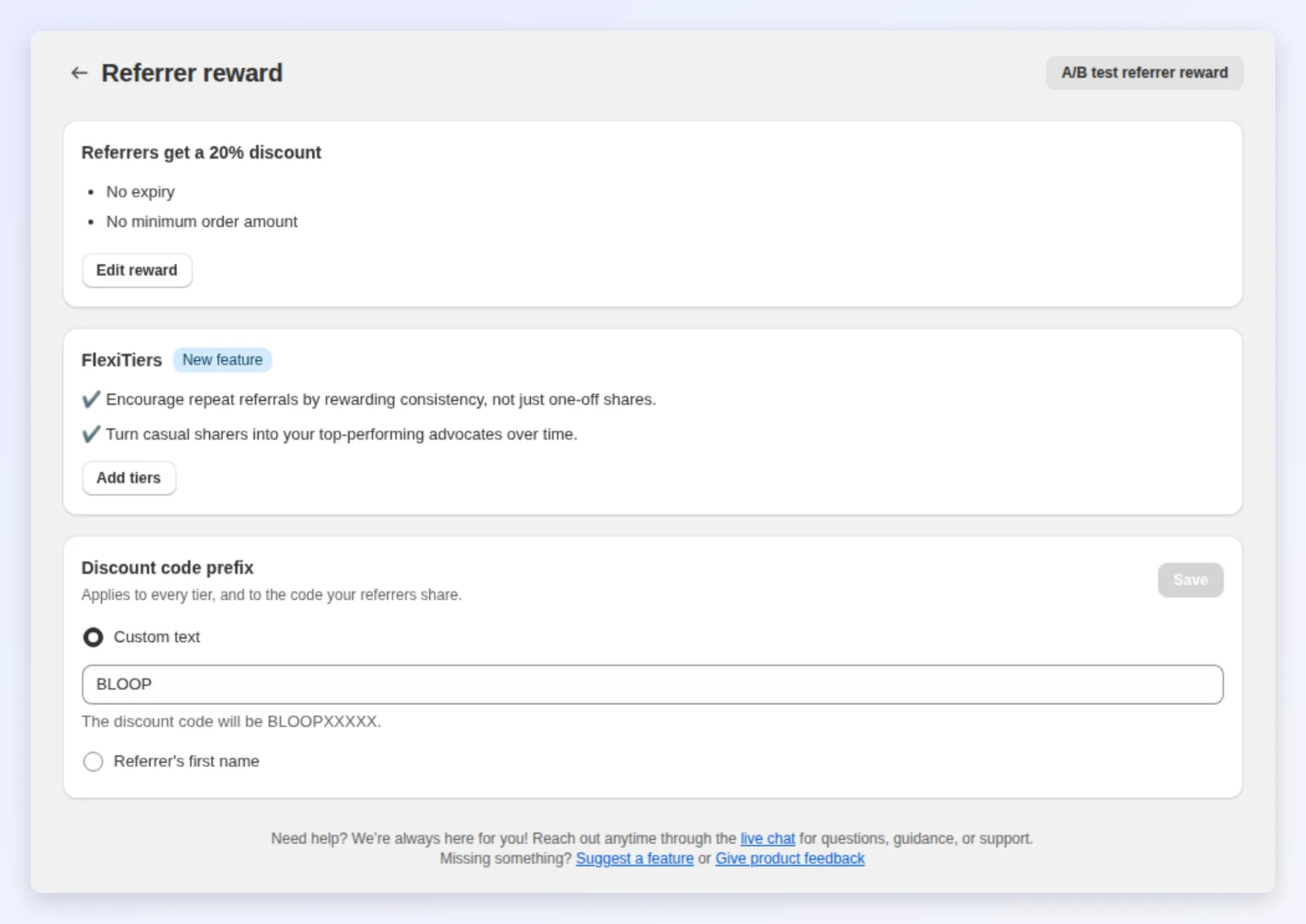1306x924 pixels.
Task: Click the New feature badge
Action: (222, 360)
